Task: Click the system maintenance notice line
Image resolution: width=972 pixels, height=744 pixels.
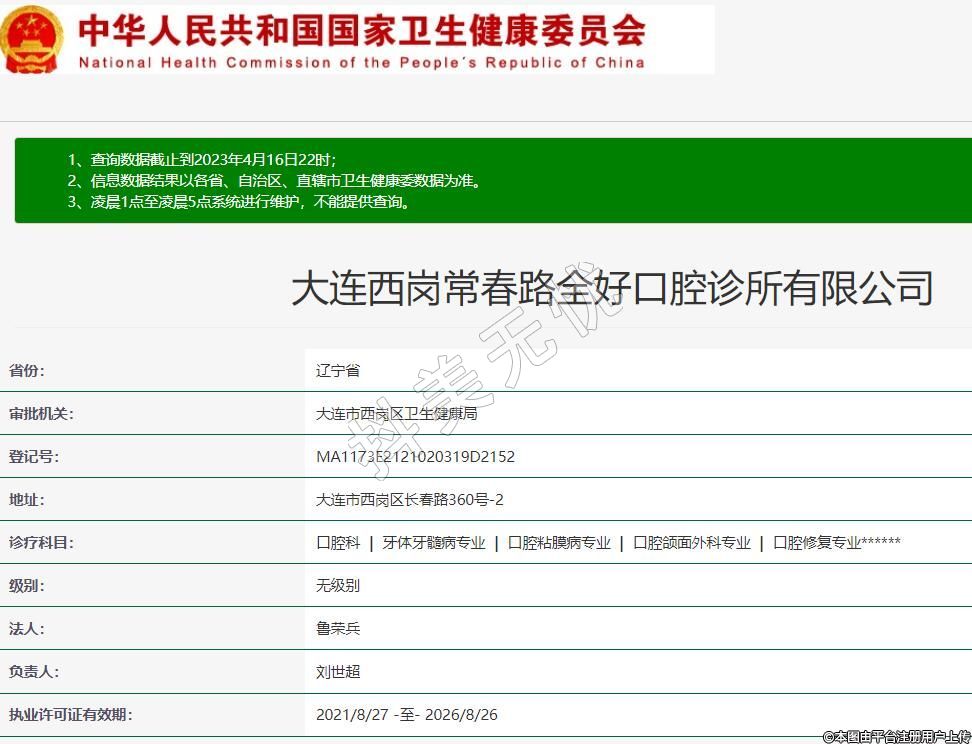Action: pyautogui.click(x=240, y=202)
